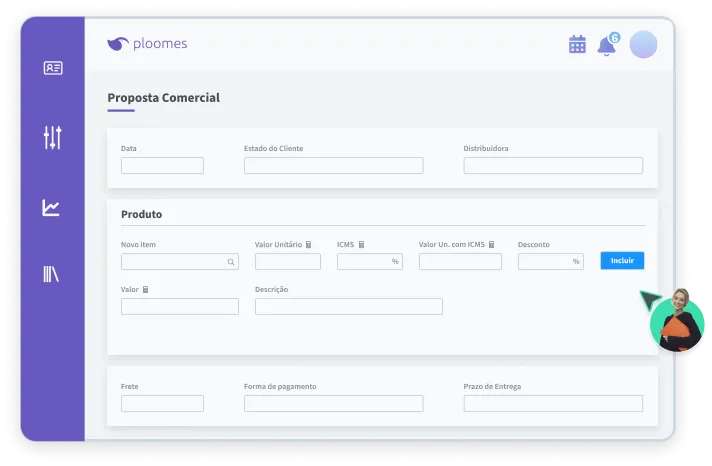Focus the Estado do Cliente field
The image size is (712, 466).
click(334, 165)
